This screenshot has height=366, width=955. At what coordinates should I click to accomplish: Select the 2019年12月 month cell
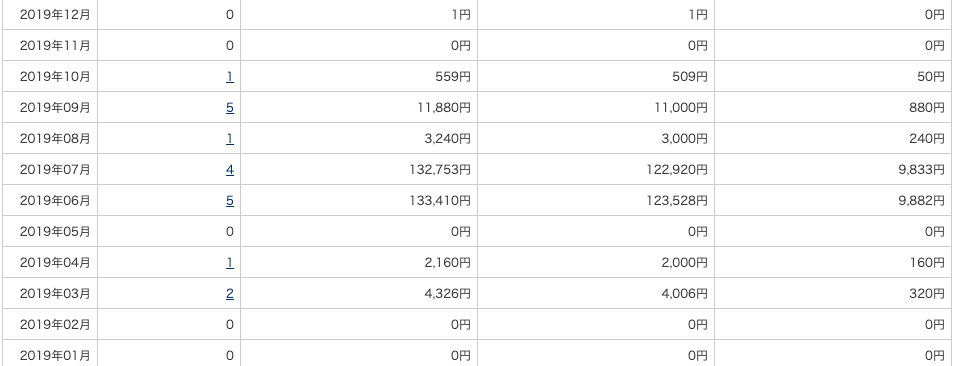(x=50, y=15)
